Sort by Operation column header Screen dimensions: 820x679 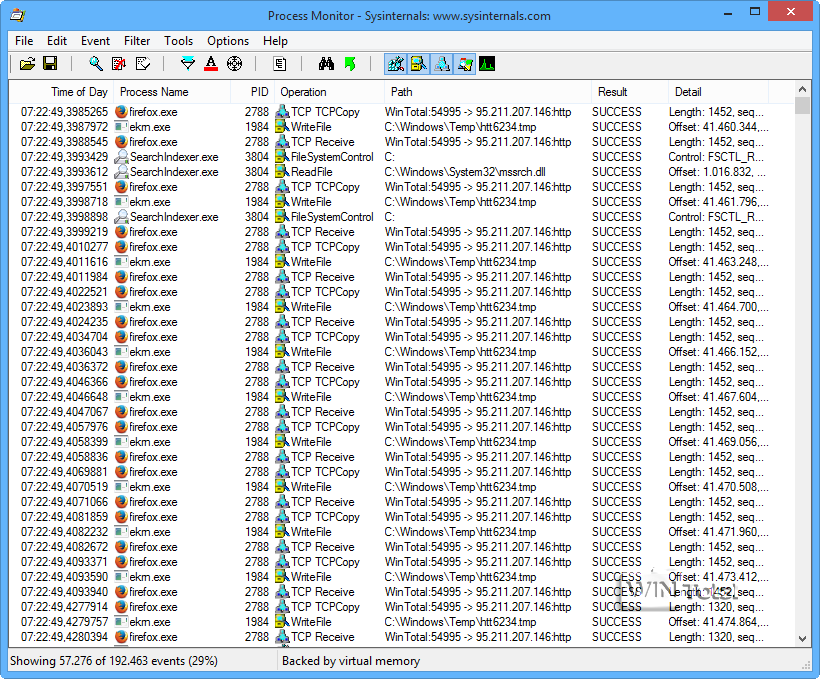(x=329, y=92)
